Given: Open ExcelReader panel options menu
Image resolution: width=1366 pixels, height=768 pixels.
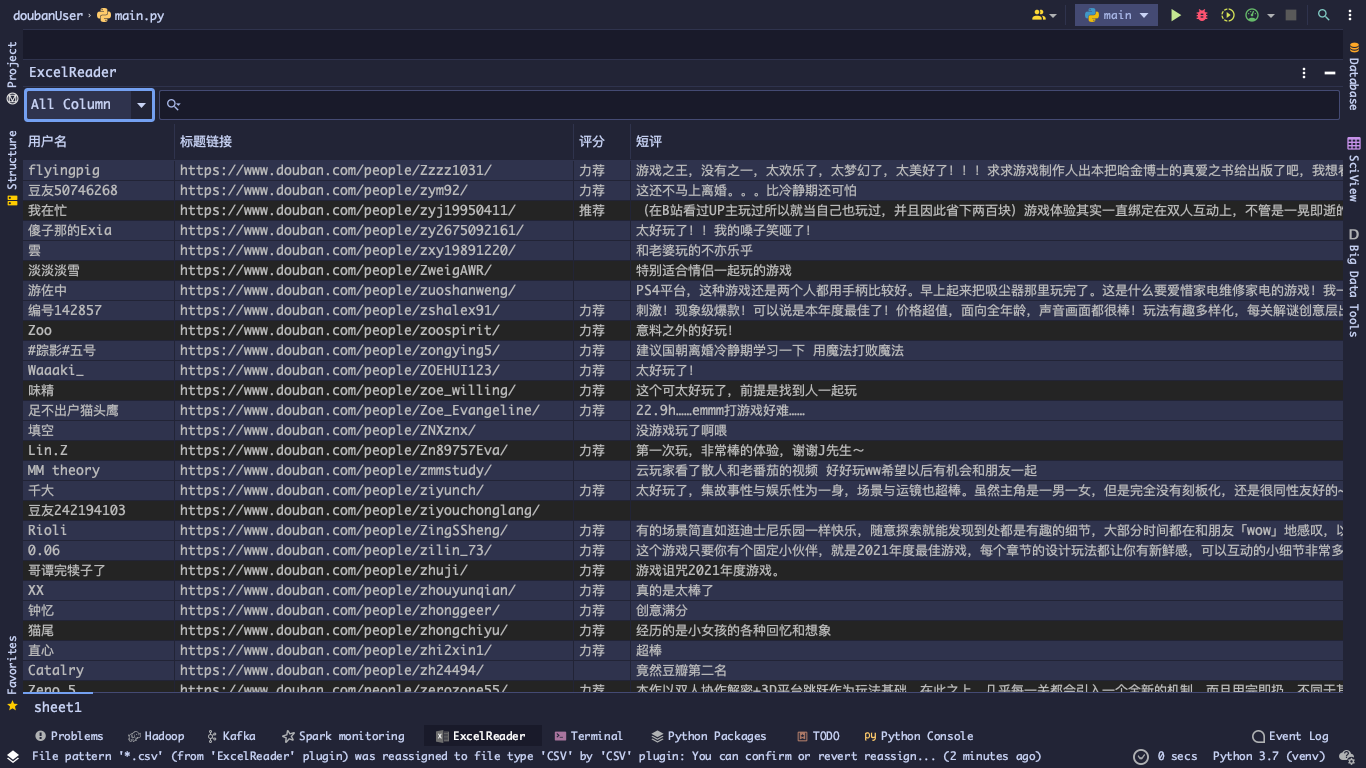Looking at the screenshot, I should click(1304, 73).
